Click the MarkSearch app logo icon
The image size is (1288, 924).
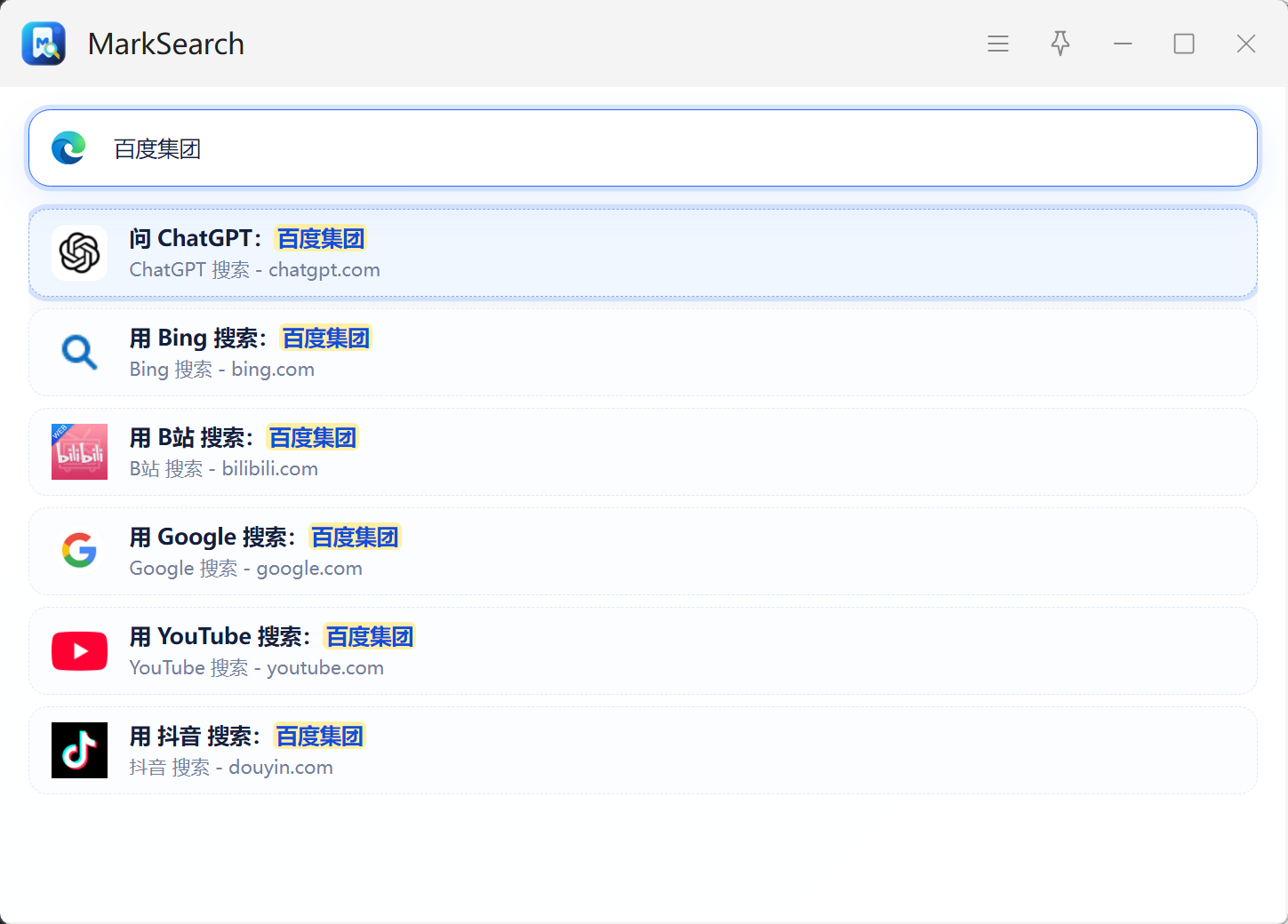pyautogui.click(x=44, y=44)
